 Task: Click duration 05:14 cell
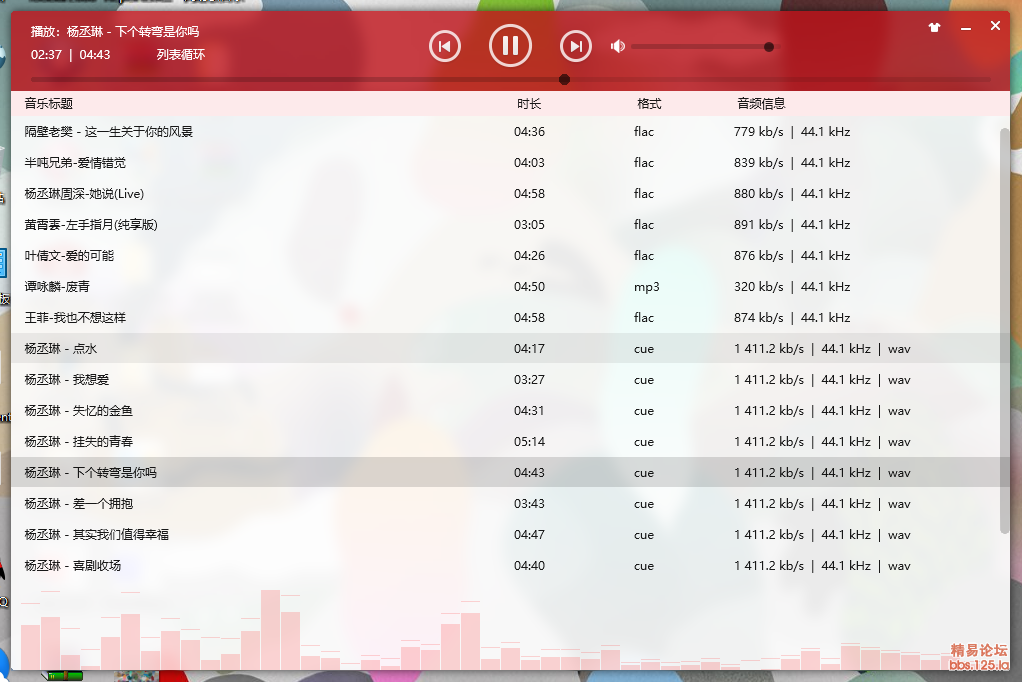pos(529,441)
